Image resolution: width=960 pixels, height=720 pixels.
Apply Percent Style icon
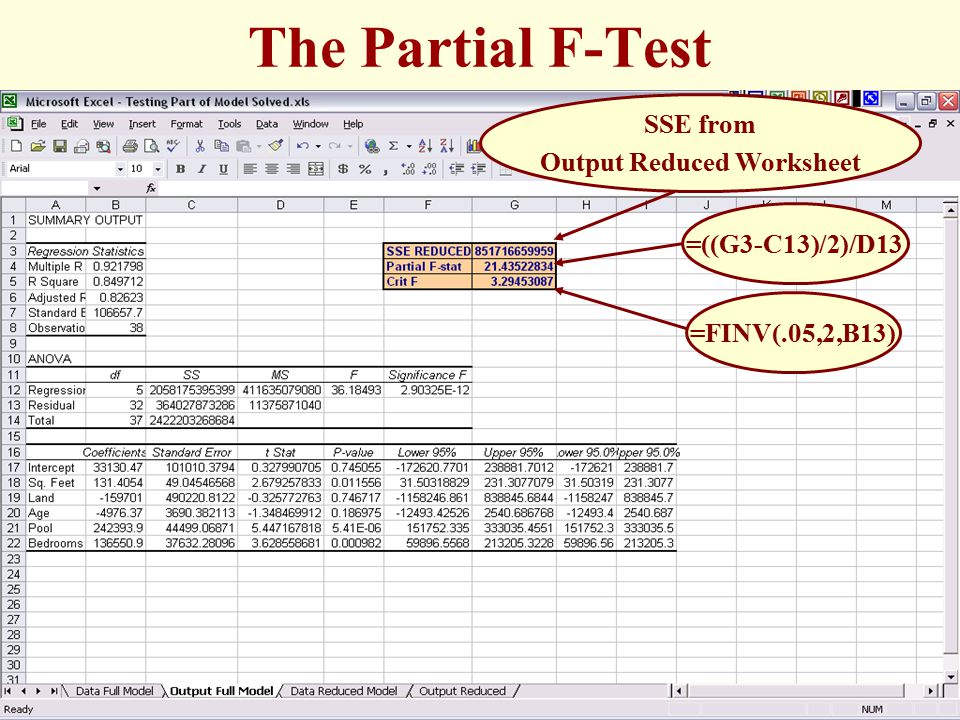365,169
